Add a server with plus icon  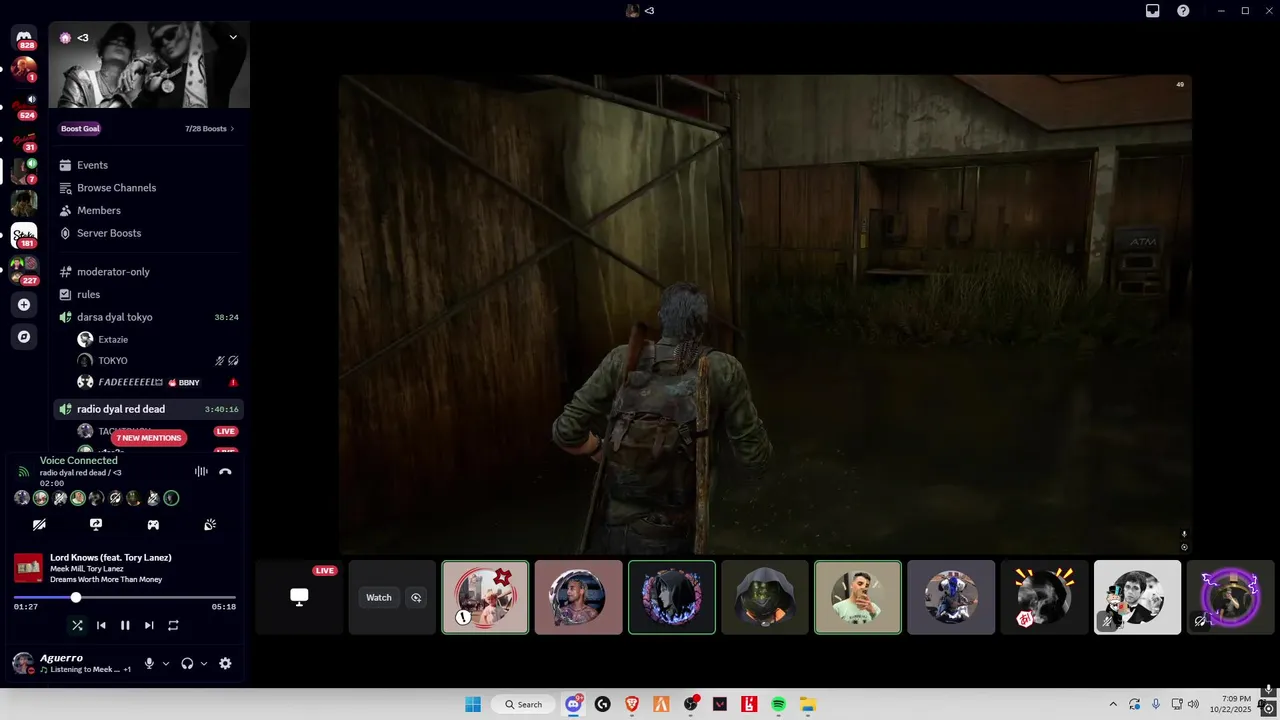pyautogui.click(x=24, y=304)
